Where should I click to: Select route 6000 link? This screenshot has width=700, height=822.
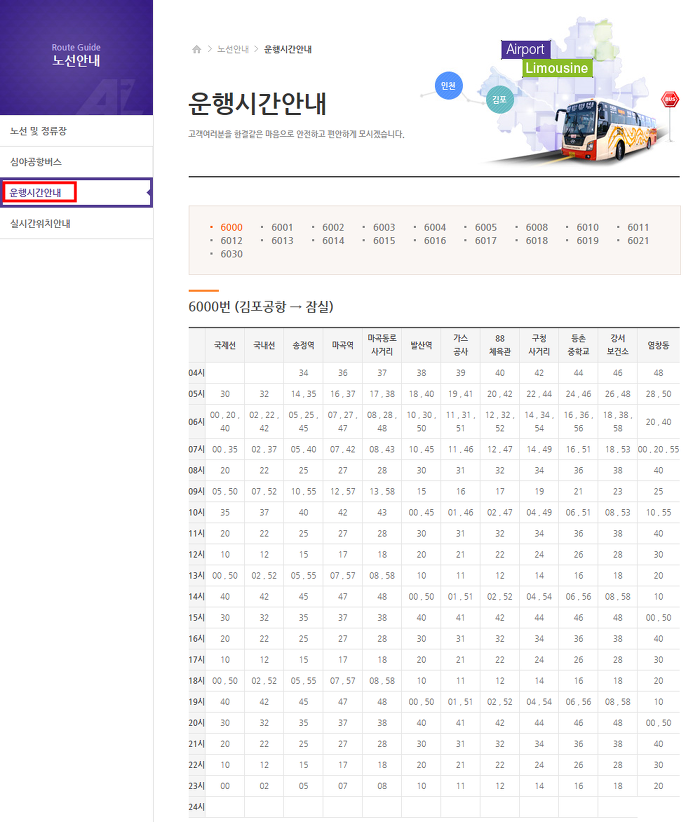(231, 228)
